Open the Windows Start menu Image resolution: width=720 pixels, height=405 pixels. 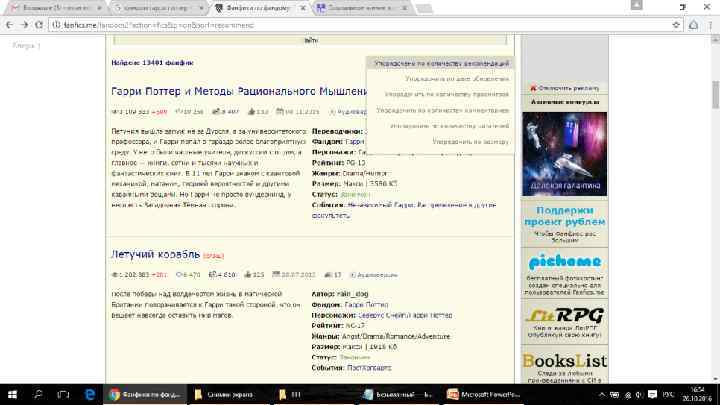(12, 394)
